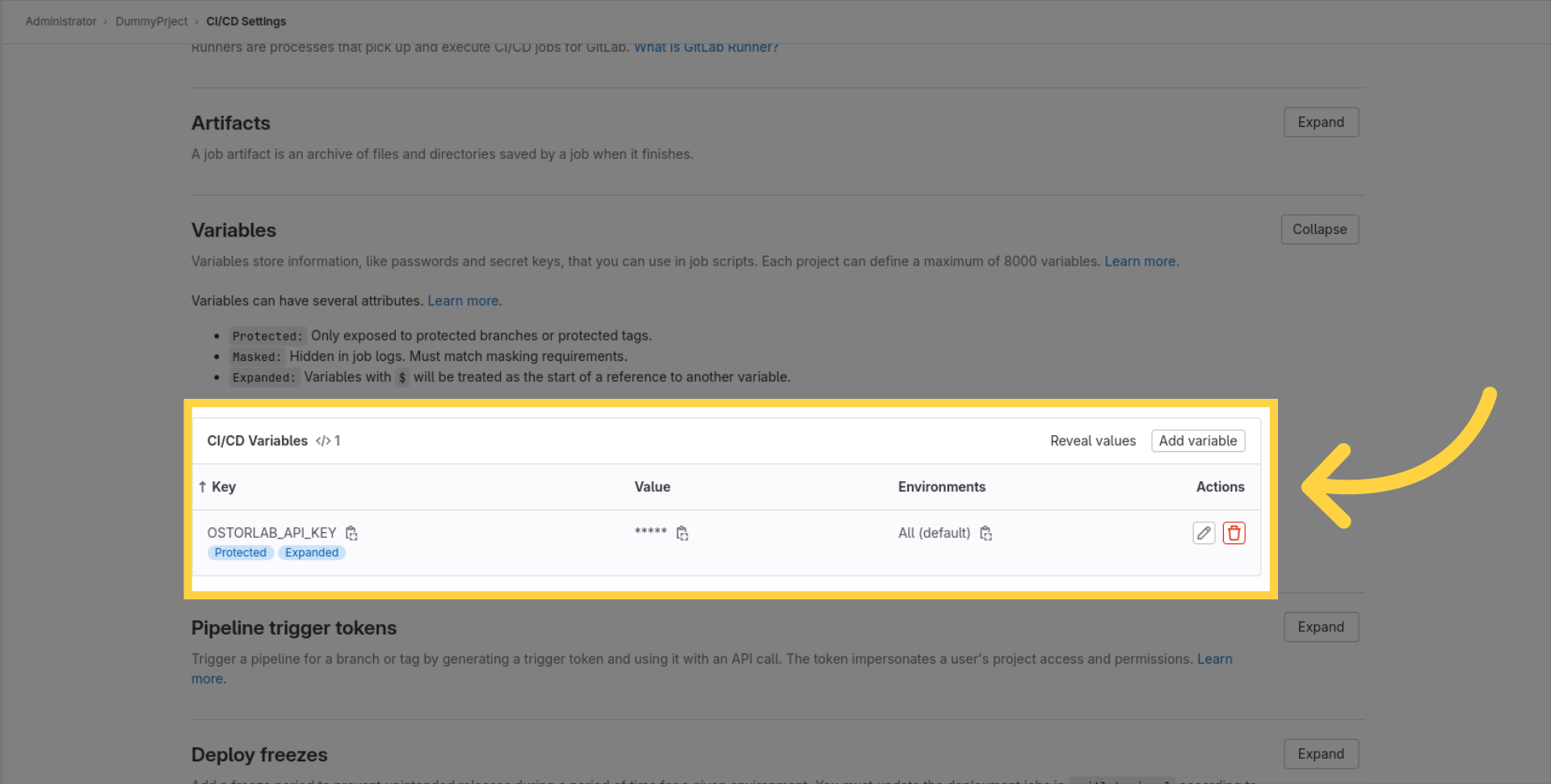The width and height of the screenshot is (1551, 784).
Task: Expand the Artifacts section
Action: 1321,123
